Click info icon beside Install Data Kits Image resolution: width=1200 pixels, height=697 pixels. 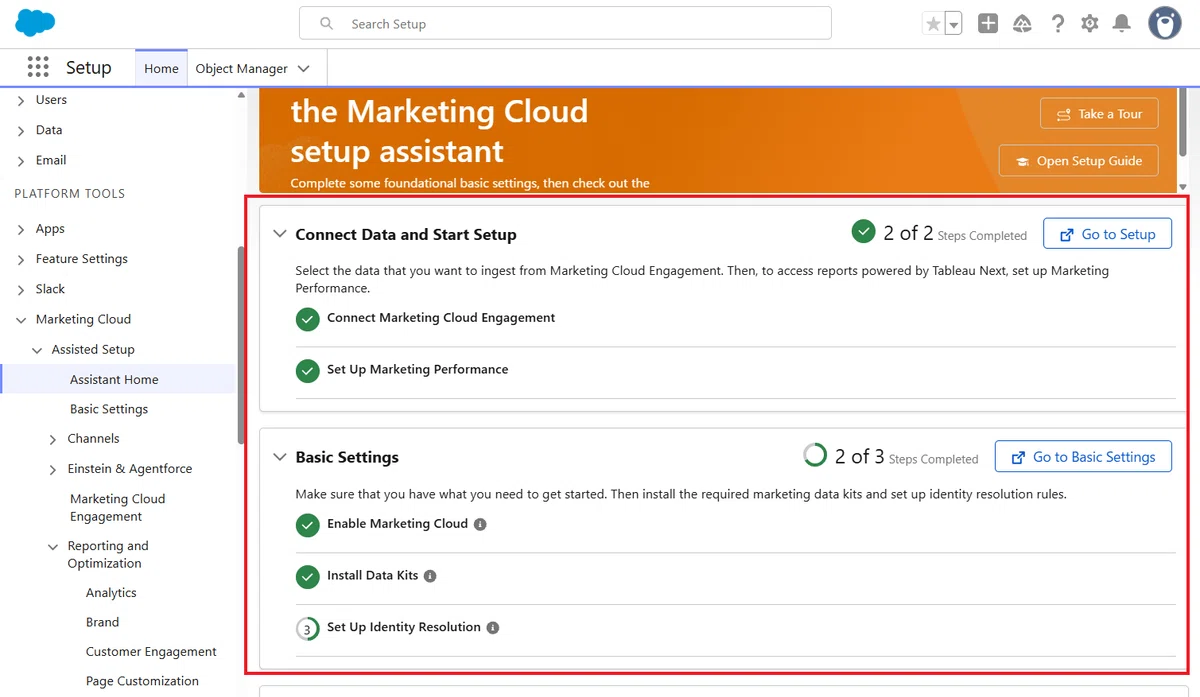[430, 576]
